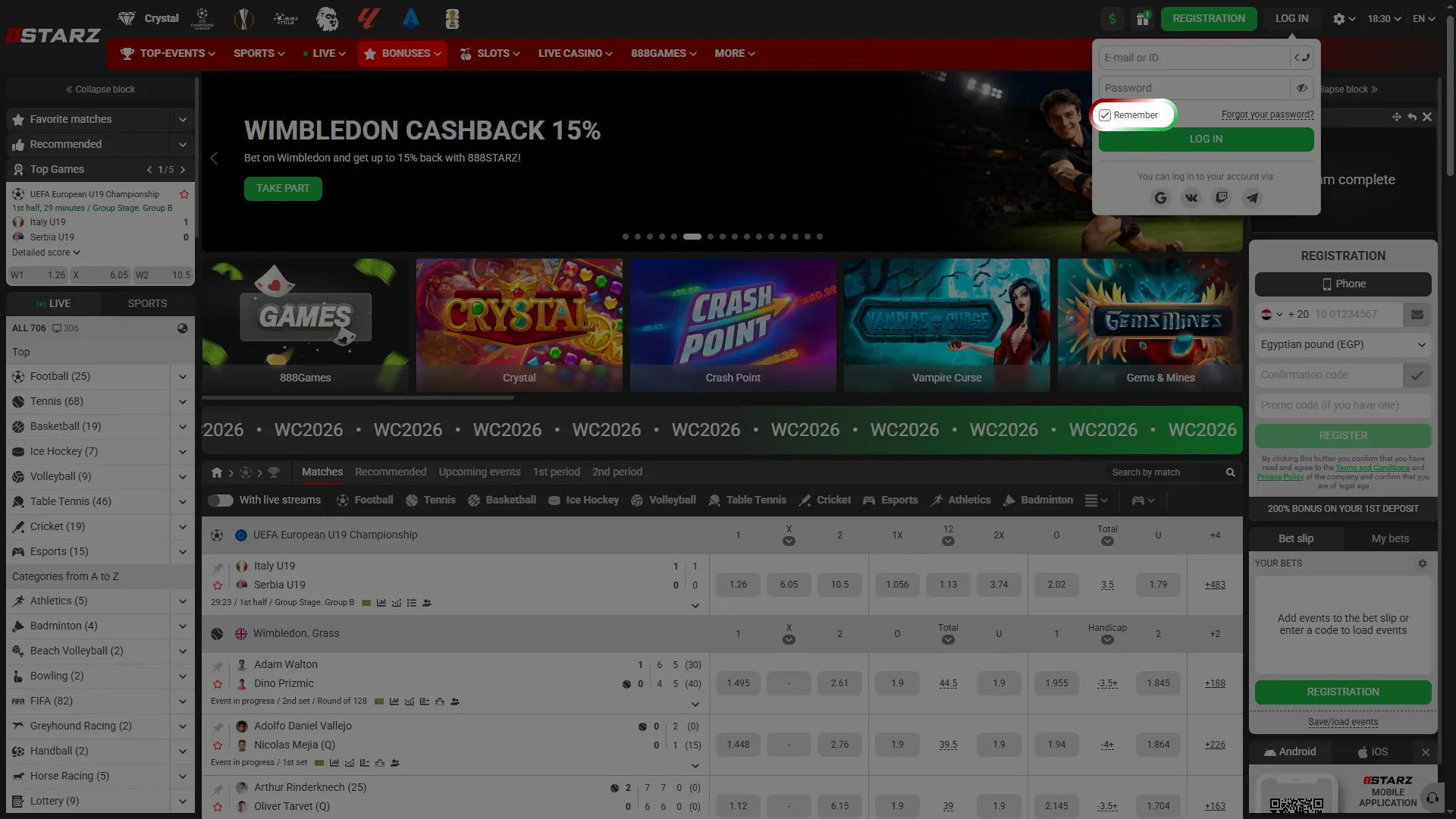Open the Terms and Conditions link
This screenshot has width=1456, height=819.
[1373, 468]
